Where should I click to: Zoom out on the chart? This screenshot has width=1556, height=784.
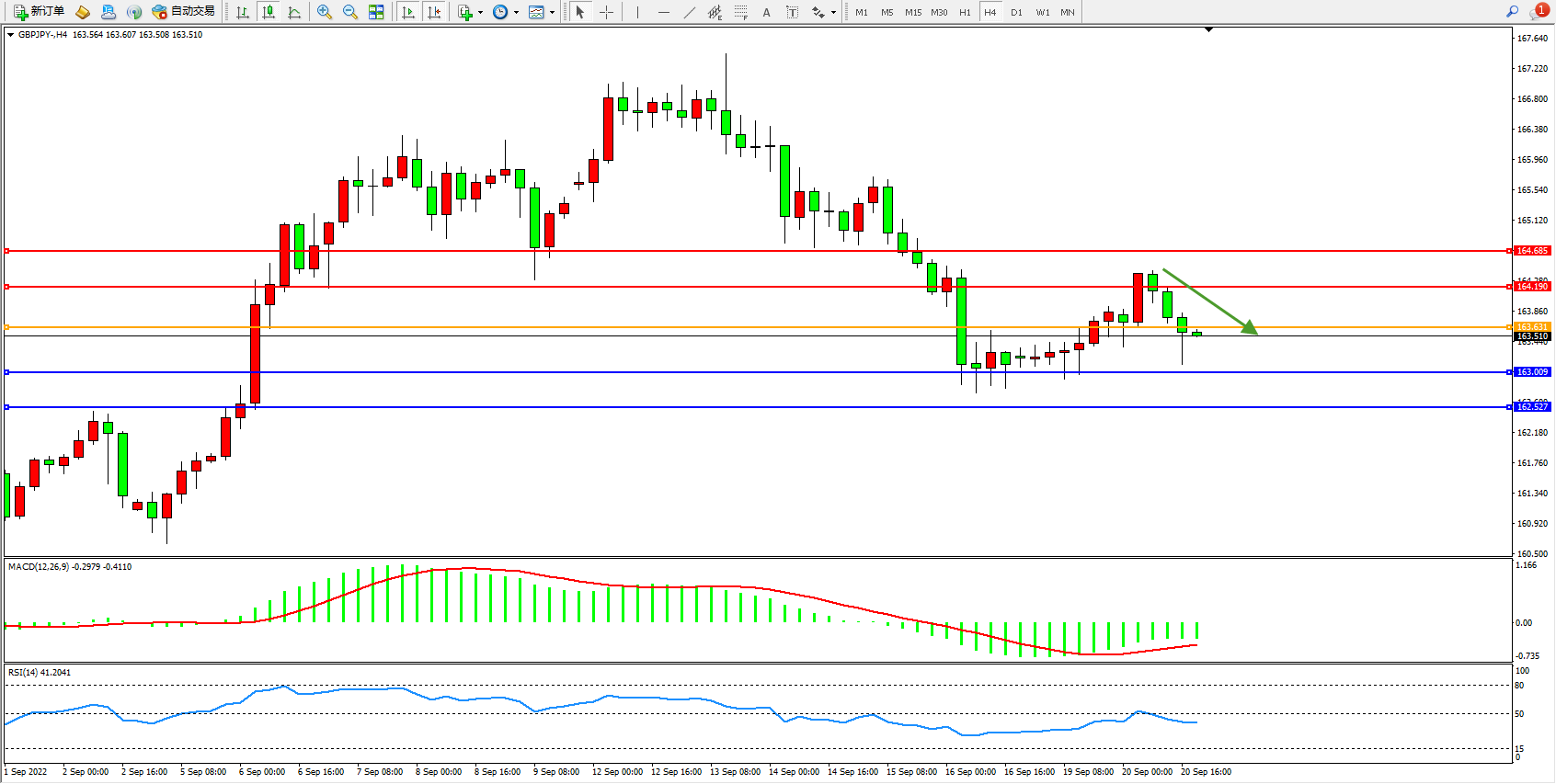350,12
